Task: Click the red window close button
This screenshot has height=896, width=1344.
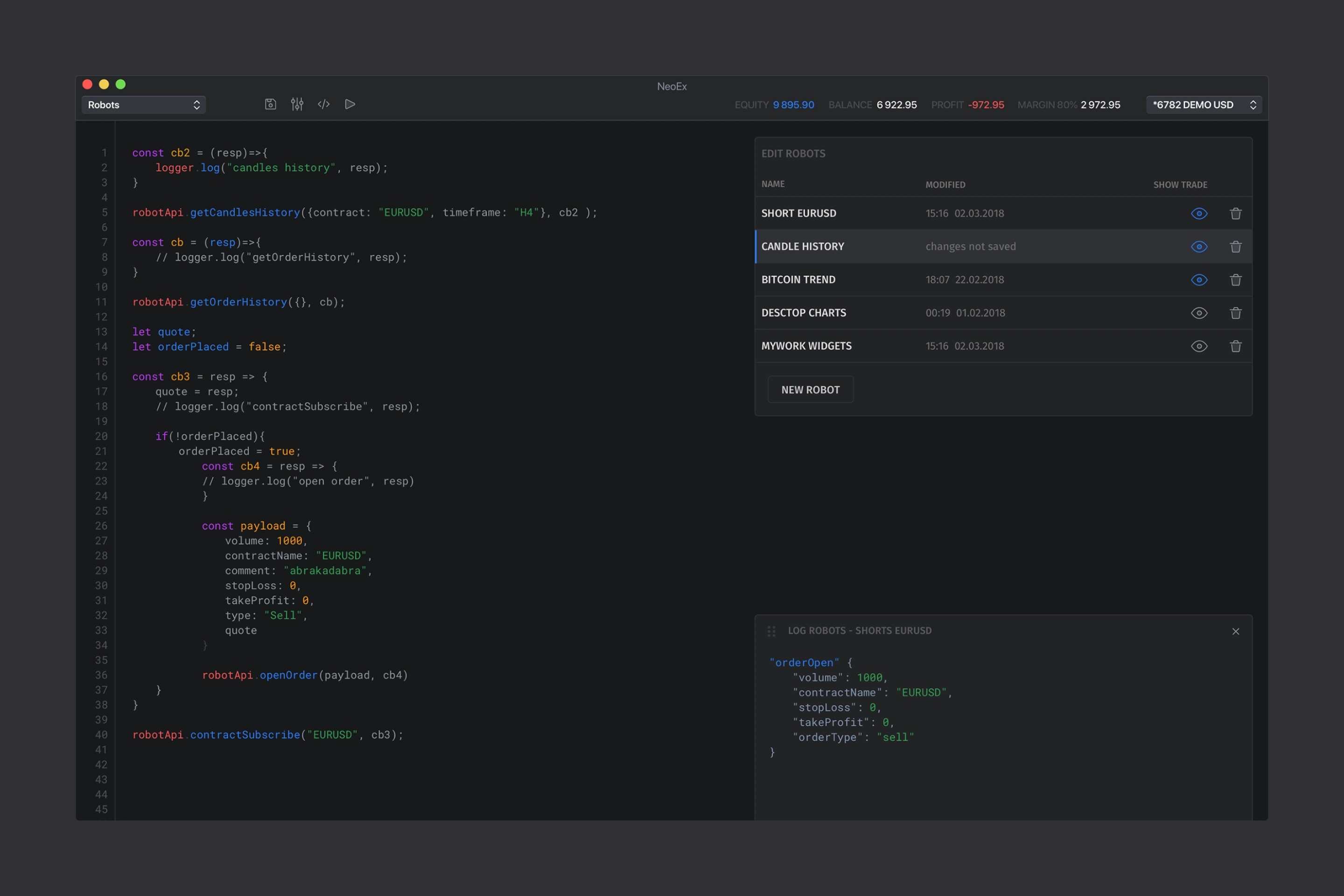Action: tap(87, 84)
